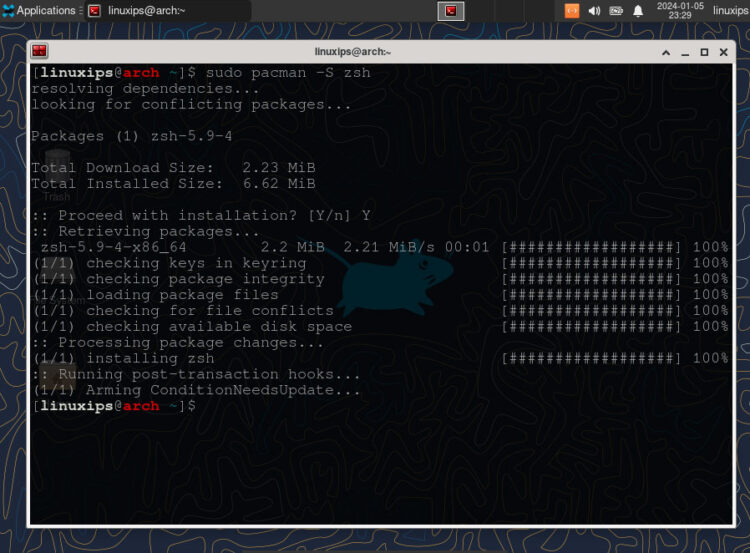Click the 'checking package integrity' line
The width and height of the screenshot is (750, 553).
tap(178, 279)
